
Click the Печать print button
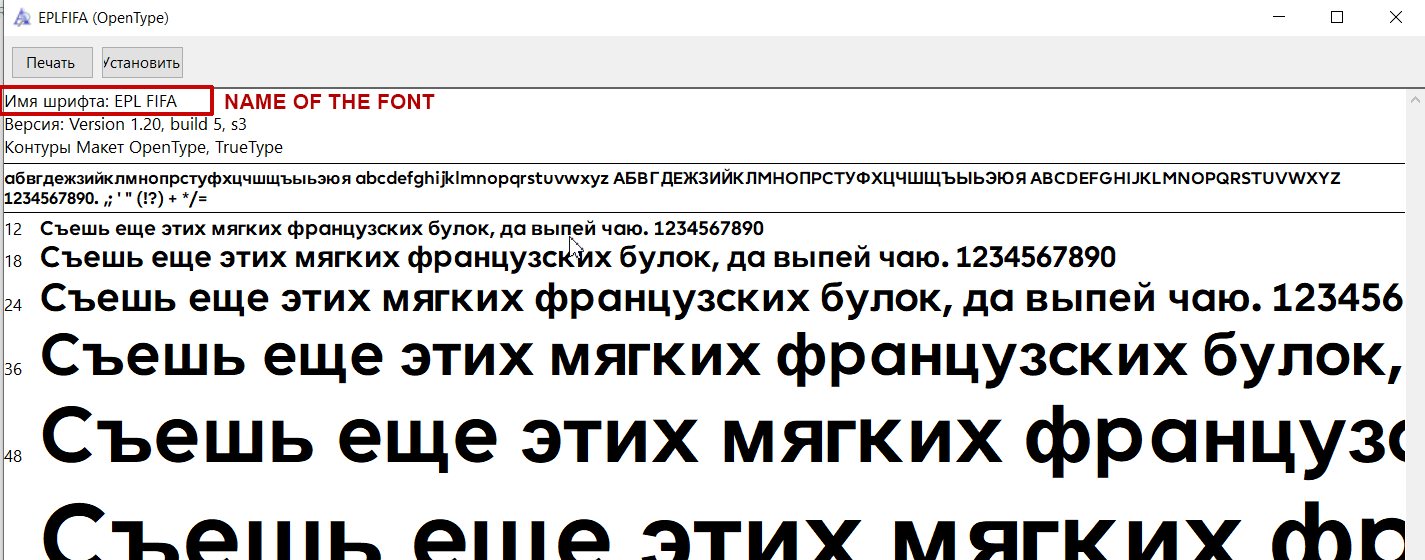52,62
